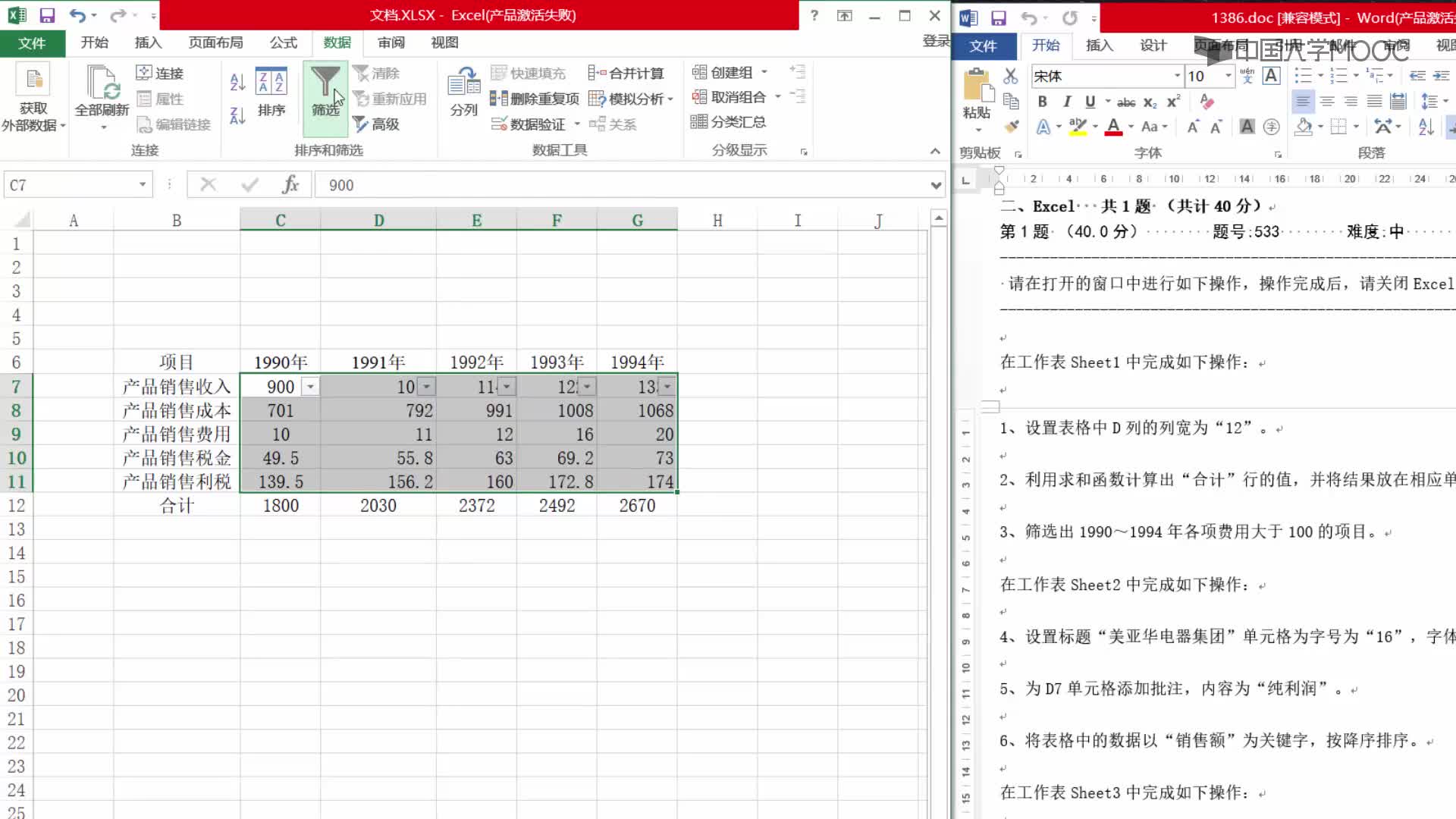Toggle Italic formatting in Word
This screenshot has height=819, width=1456.
[x=1066, y=102]
